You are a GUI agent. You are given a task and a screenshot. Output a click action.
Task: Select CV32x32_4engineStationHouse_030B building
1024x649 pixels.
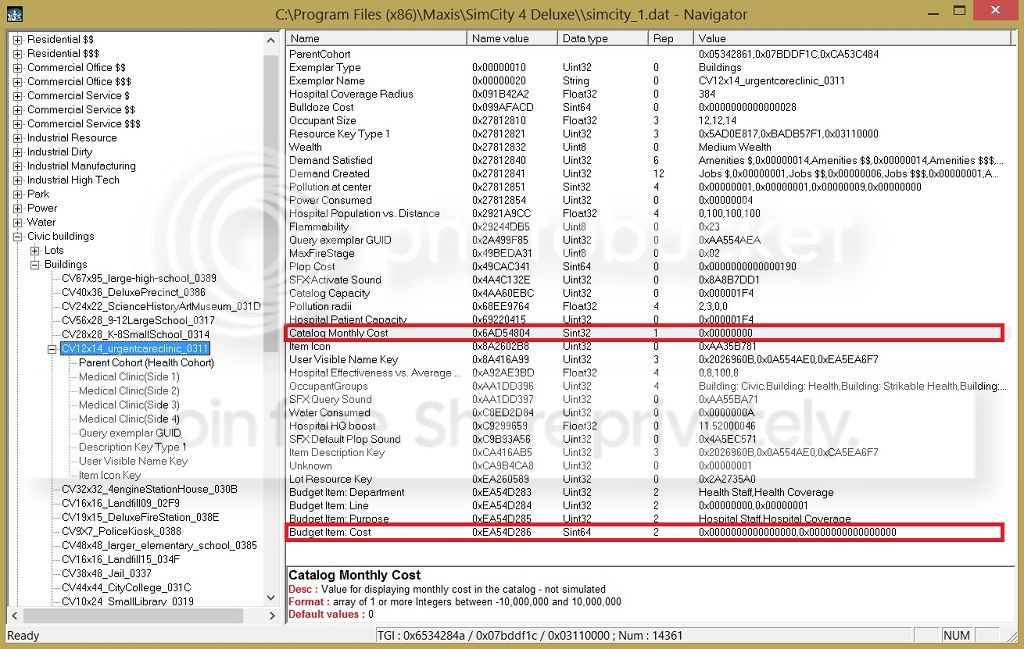[149, 490]
